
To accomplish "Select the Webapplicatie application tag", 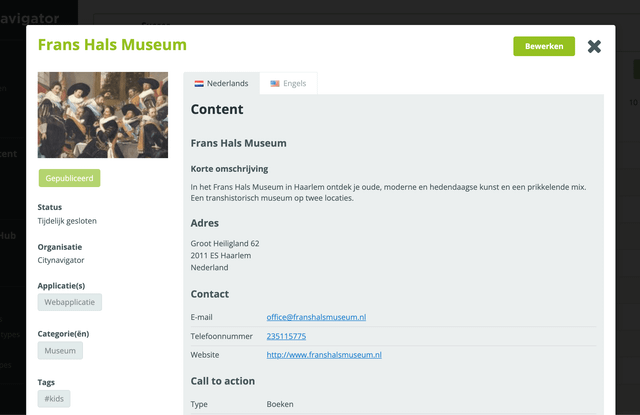I will point(70,302).
